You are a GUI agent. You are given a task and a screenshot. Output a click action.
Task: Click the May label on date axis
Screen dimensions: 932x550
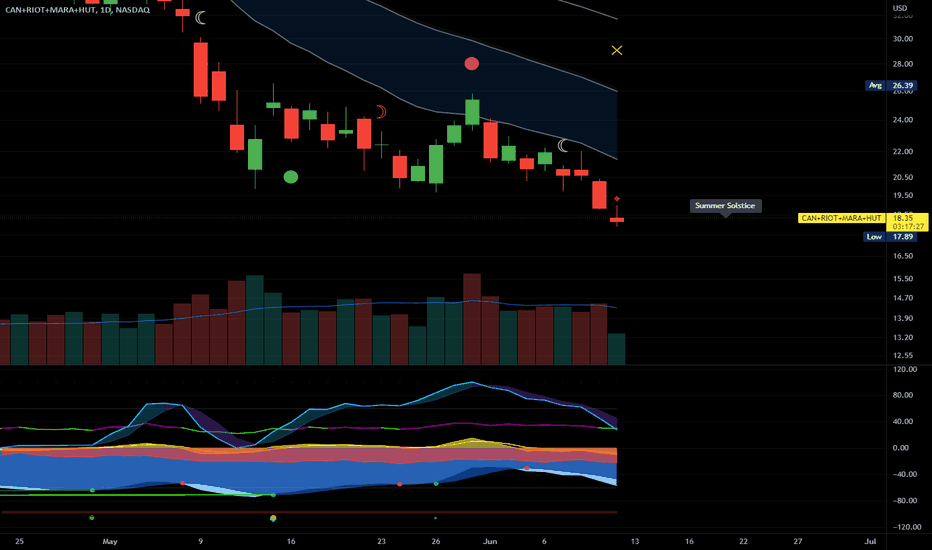tap(110, 542)
